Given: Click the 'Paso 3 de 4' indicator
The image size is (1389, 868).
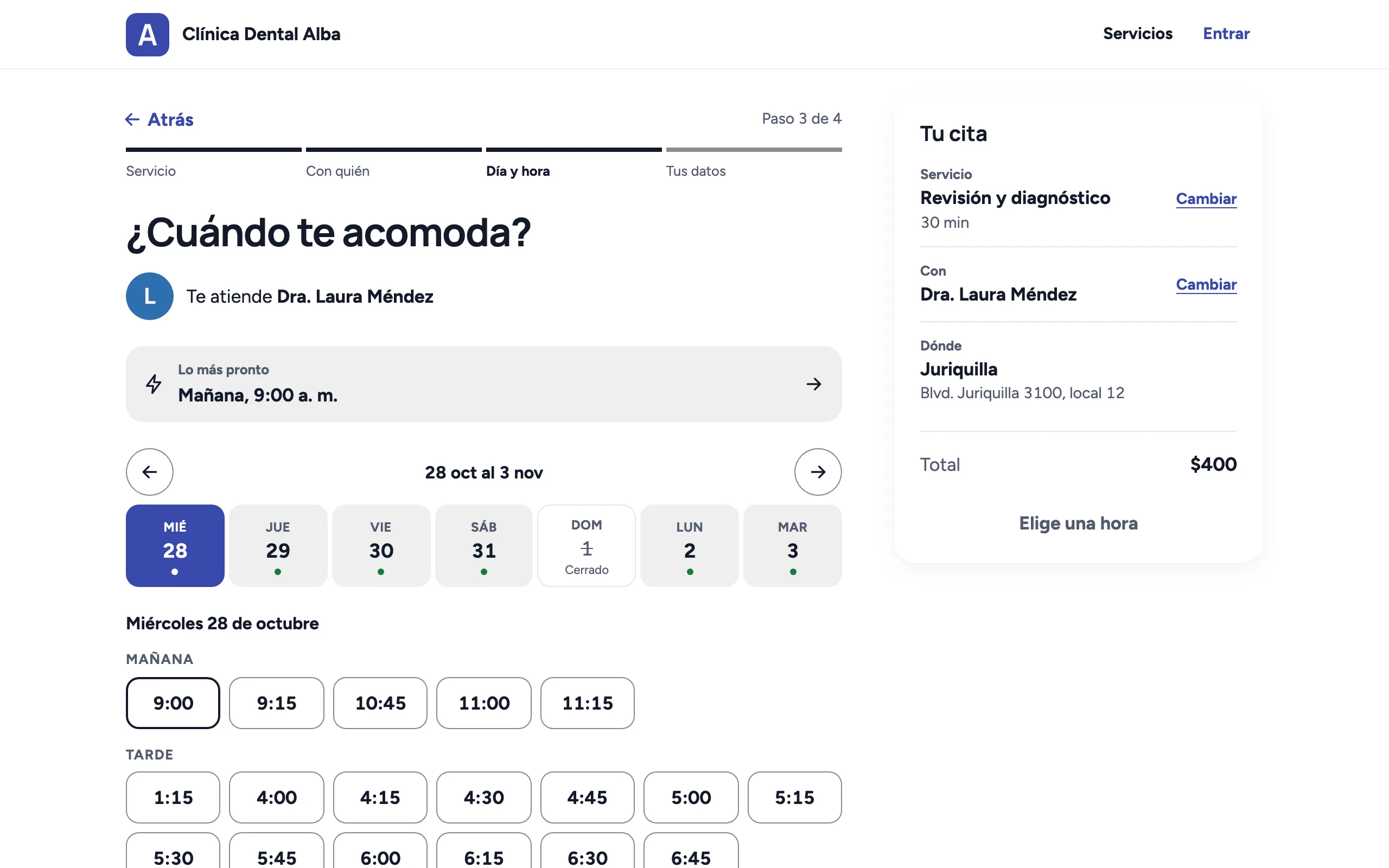Looking at the screenshot, I should click(801, 119).
